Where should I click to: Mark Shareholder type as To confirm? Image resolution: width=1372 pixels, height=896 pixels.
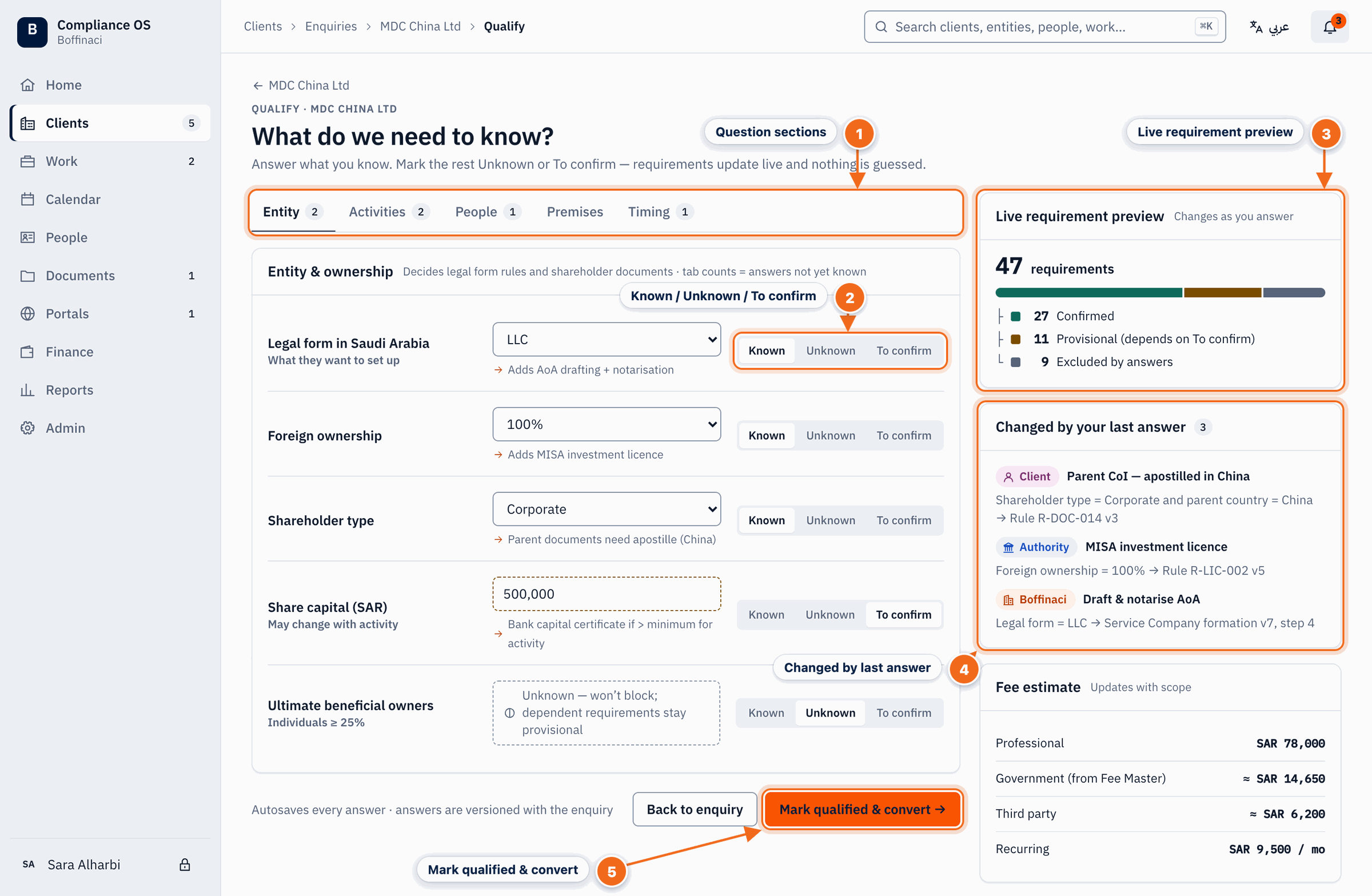tap(903, 520)
